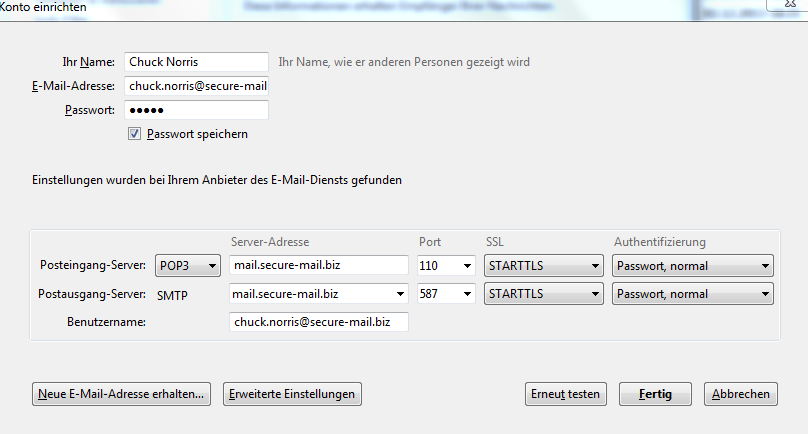
Task: Expand the Postausgang-Server address combo box
Action: (400, 294)
